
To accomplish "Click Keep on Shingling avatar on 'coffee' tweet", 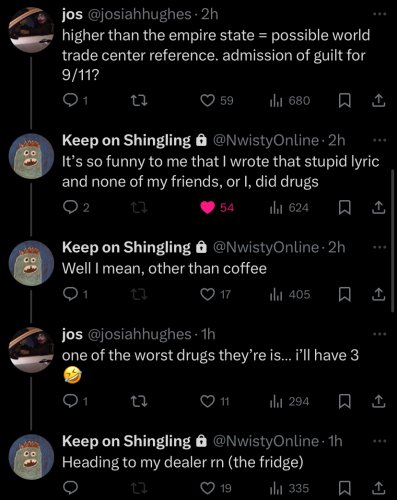I will coord(31,263).
